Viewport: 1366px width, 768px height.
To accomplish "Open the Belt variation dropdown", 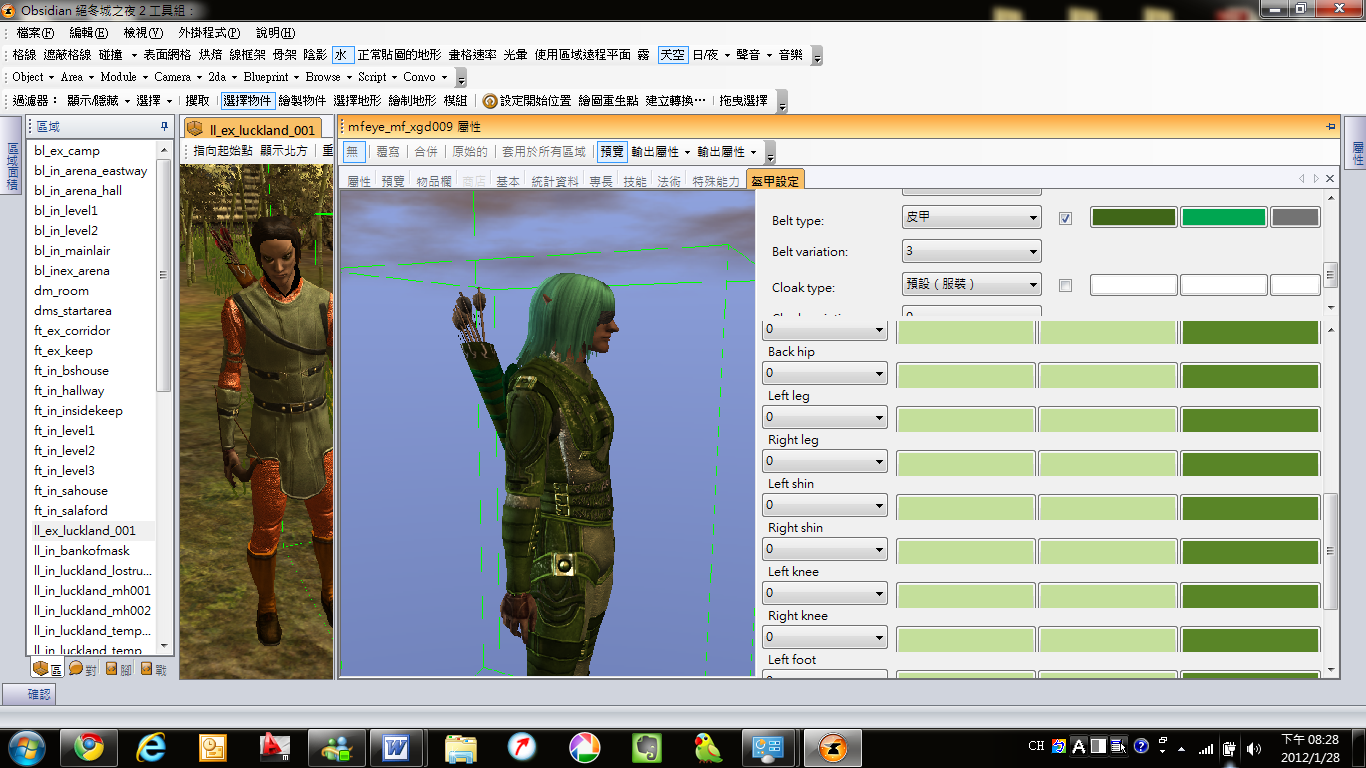I will pos(971,251).
